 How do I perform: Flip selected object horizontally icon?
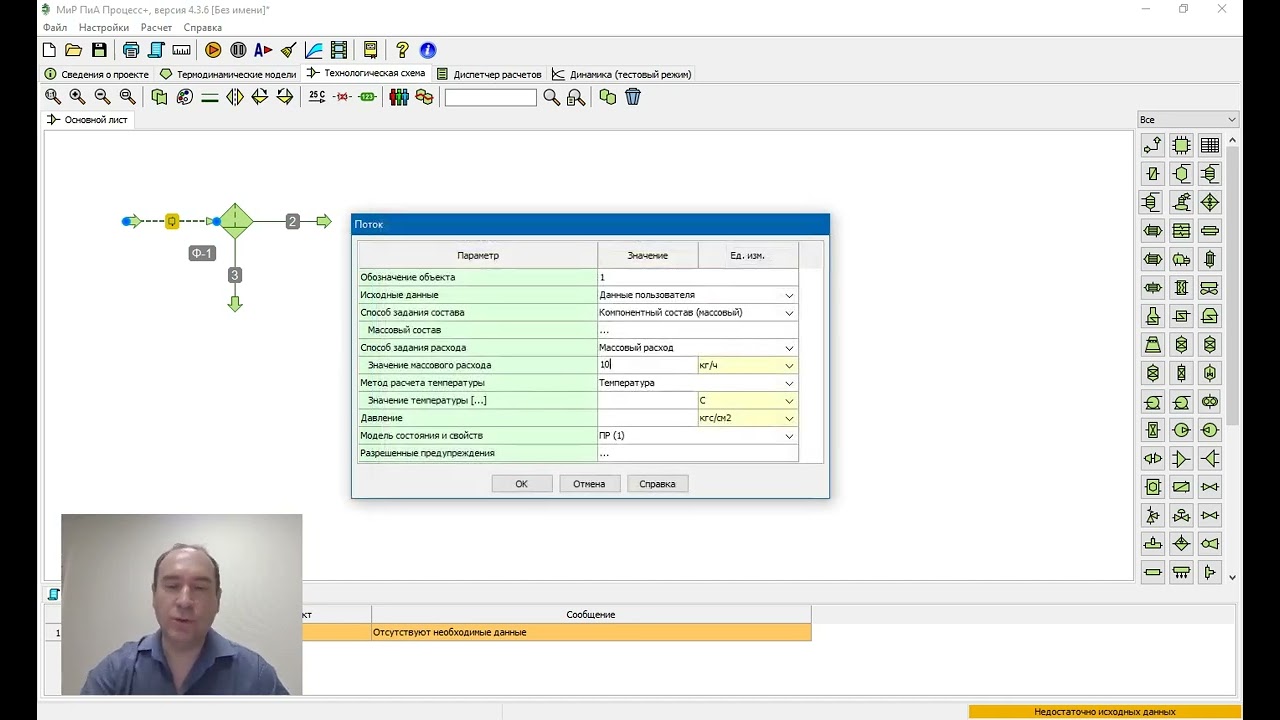coord(235,97)
